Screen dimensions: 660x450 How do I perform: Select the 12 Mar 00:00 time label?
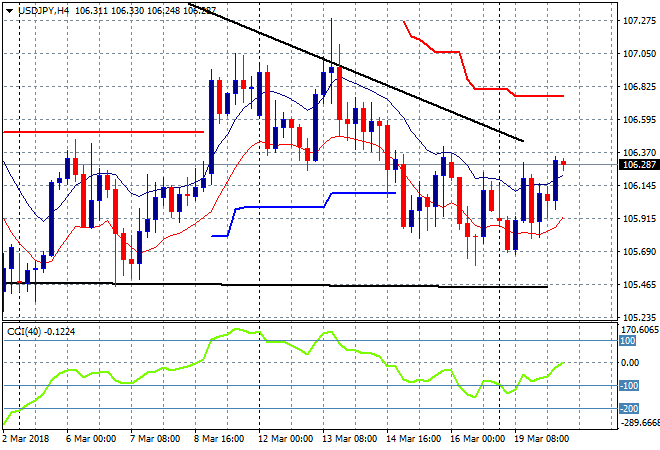coord(285,439)
